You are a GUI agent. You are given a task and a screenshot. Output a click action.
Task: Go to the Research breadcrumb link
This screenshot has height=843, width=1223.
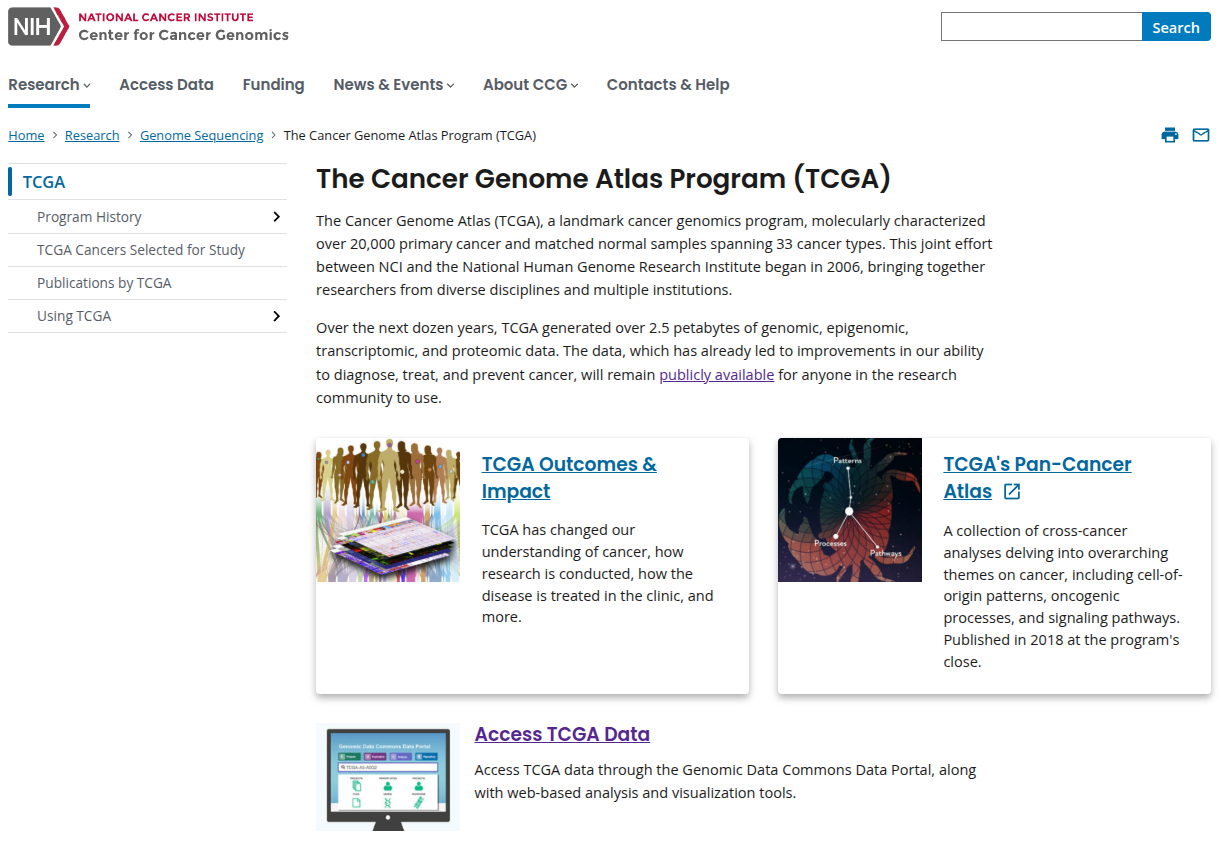click(92, 135)
